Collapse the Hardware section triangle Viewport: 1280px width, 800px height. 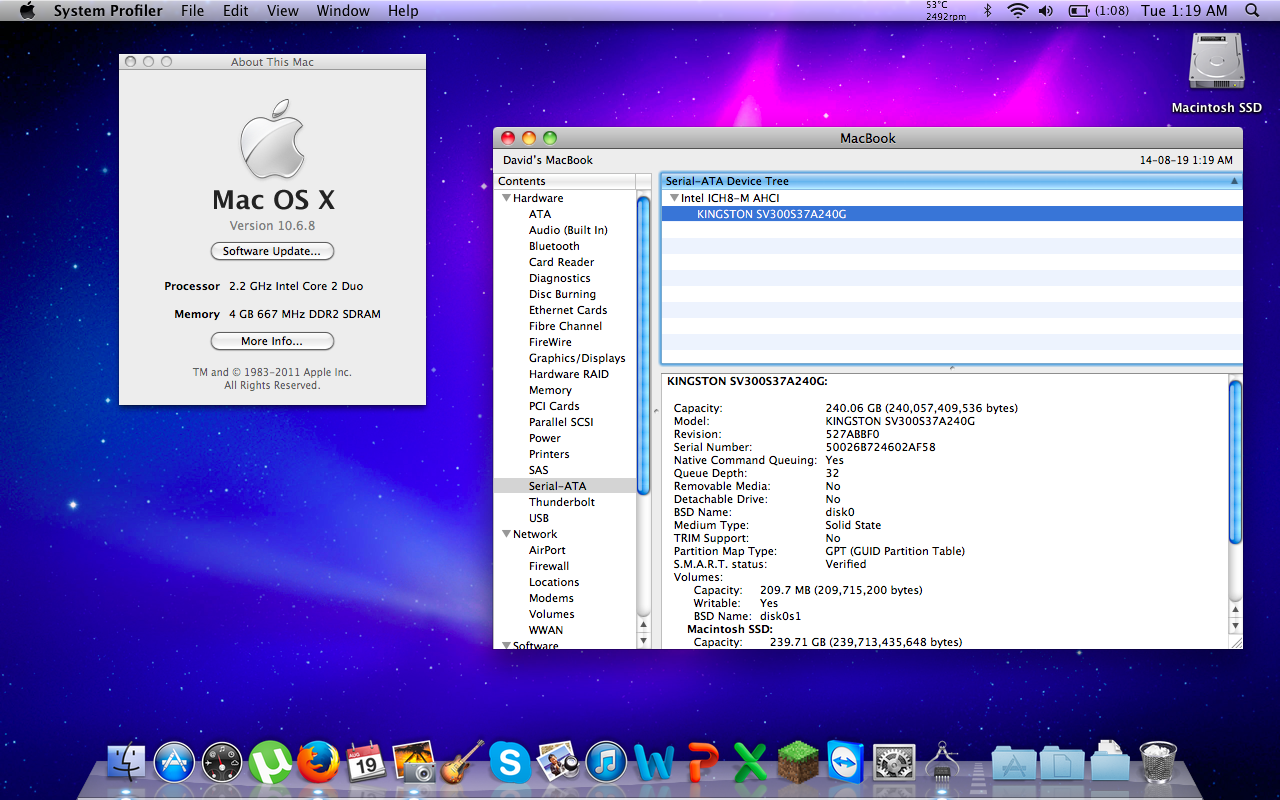505,198
